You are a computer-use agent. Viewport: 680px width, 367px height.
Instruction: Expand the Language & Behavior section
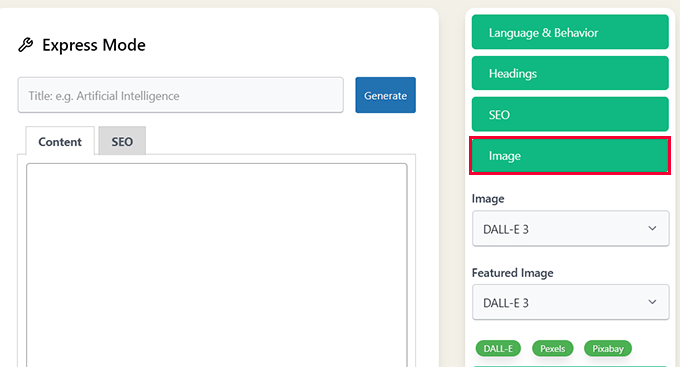click(570, 32)
